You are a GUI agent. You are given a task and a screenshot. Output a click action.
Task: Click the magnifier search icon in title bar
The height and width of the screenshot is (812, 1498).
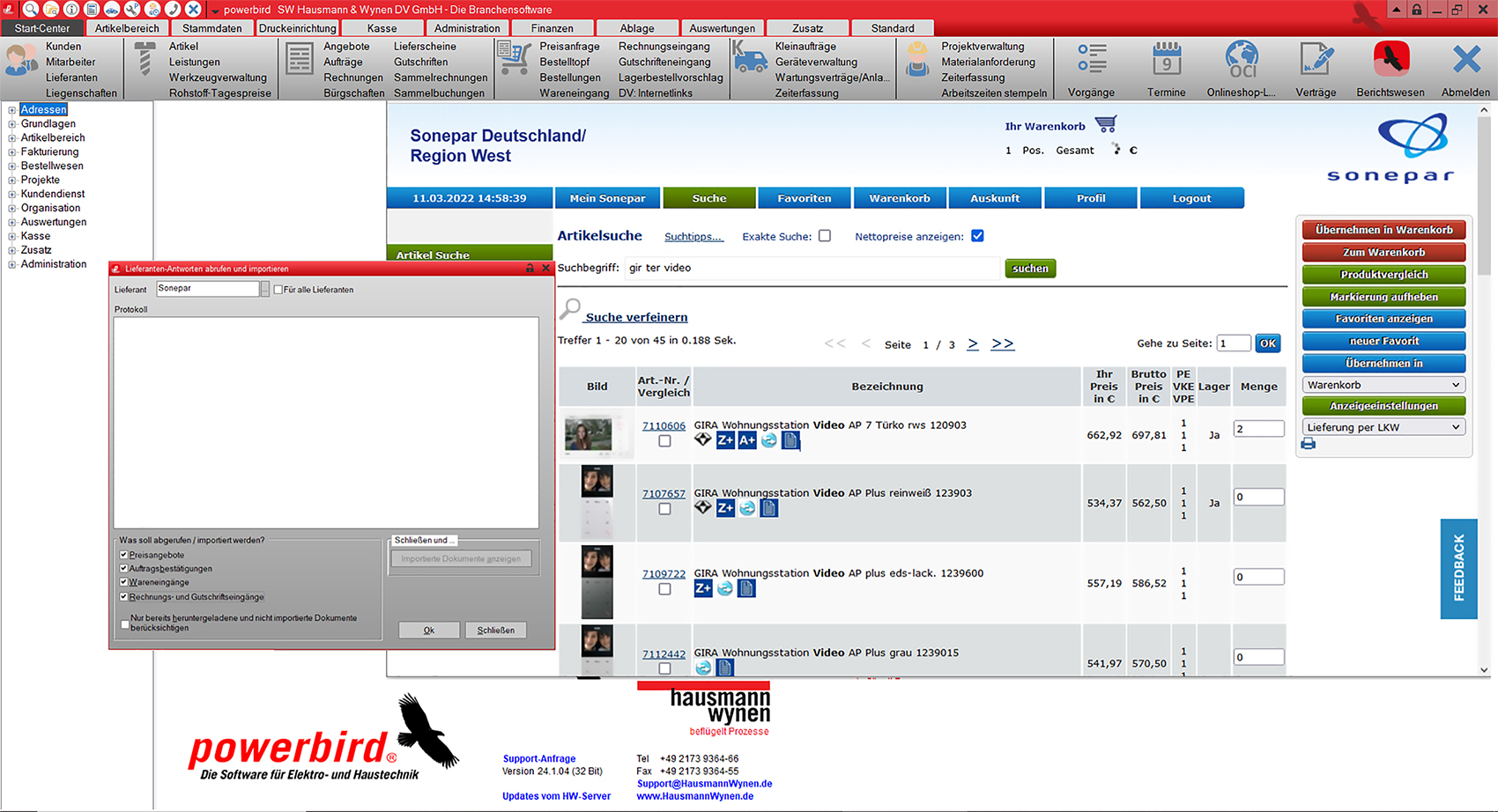(31, 9)
